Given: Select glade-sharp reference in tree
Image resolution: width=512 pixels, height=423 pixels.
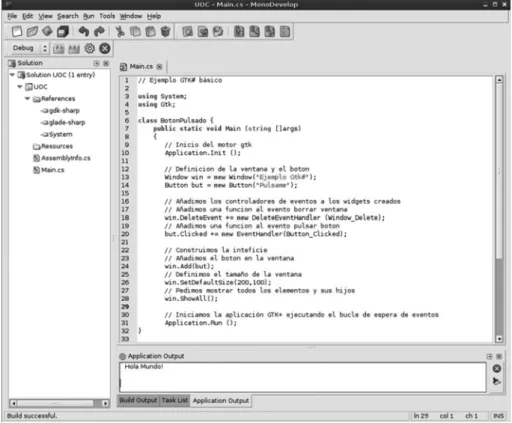Looking at the screenshot, I should (x=67, y=122).
